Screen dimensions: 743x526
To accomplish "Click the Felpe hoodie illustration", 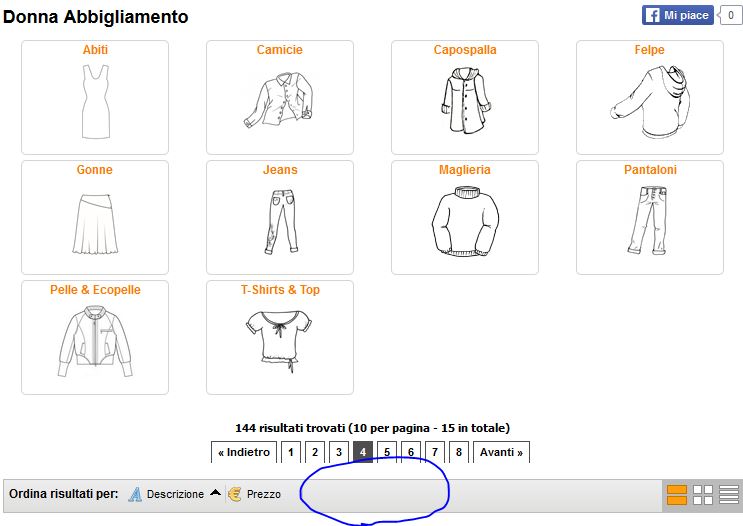I will coord(650,101).
